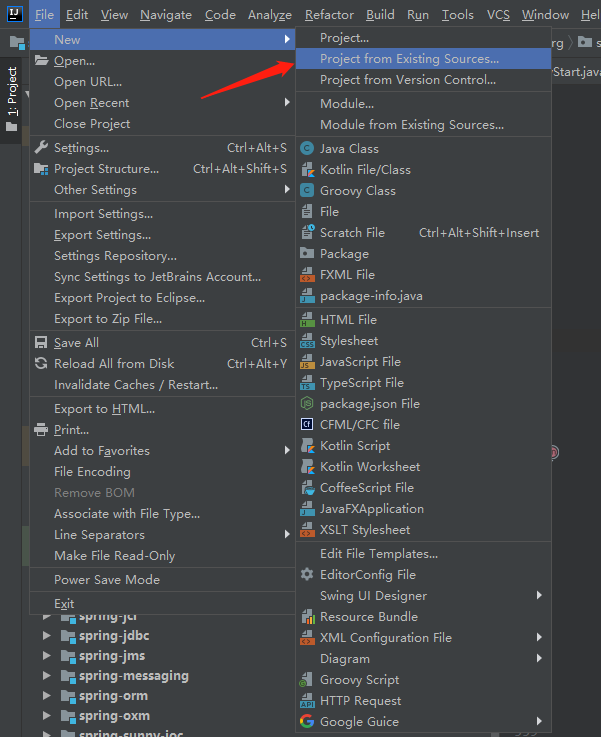Click the Java Class icon
The width and height of the screenshot is (601, 737).
pyautogui.click(x=307, y=149)
